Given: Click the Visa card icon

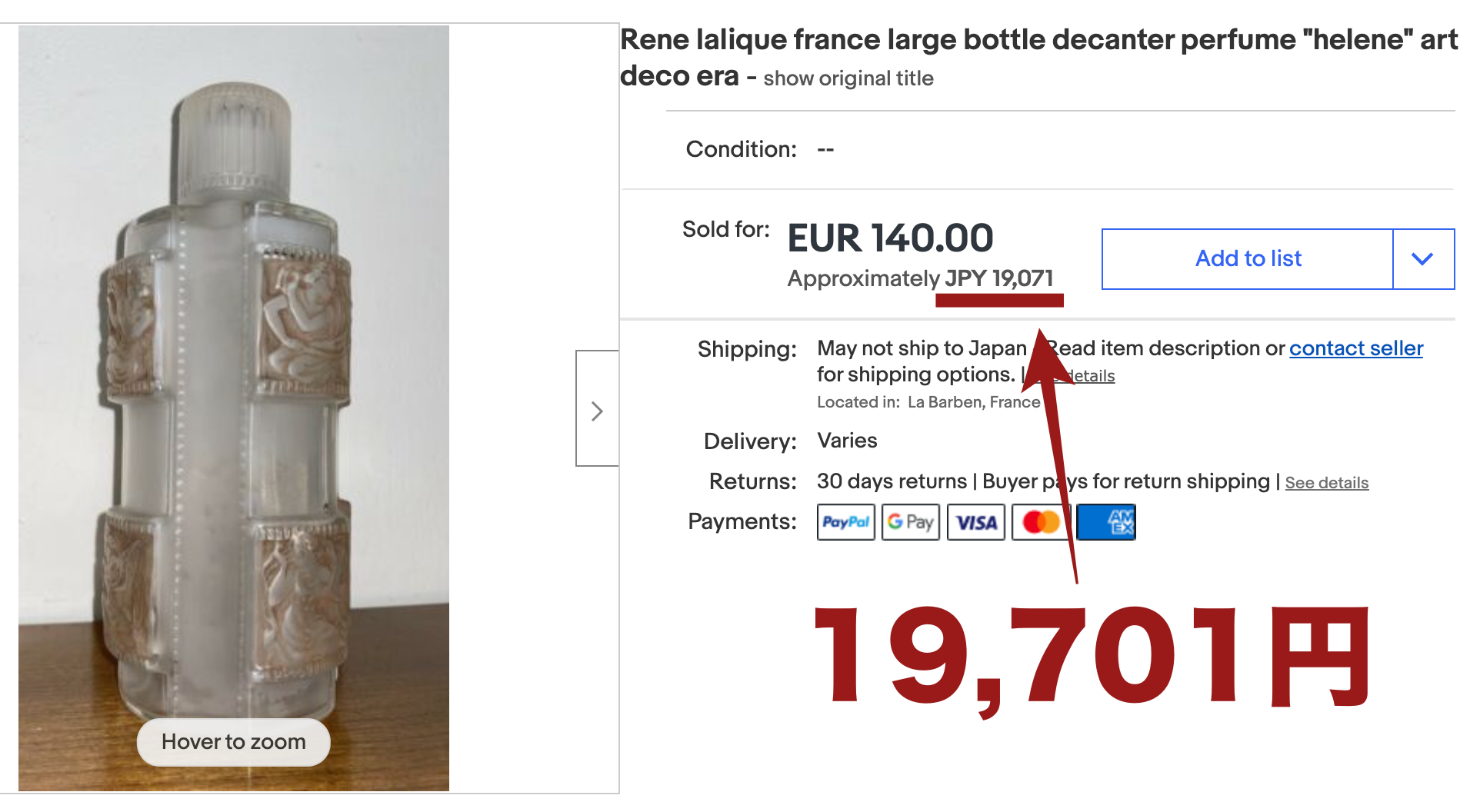Looking at the screenshot, I should [x=975, y=523].
